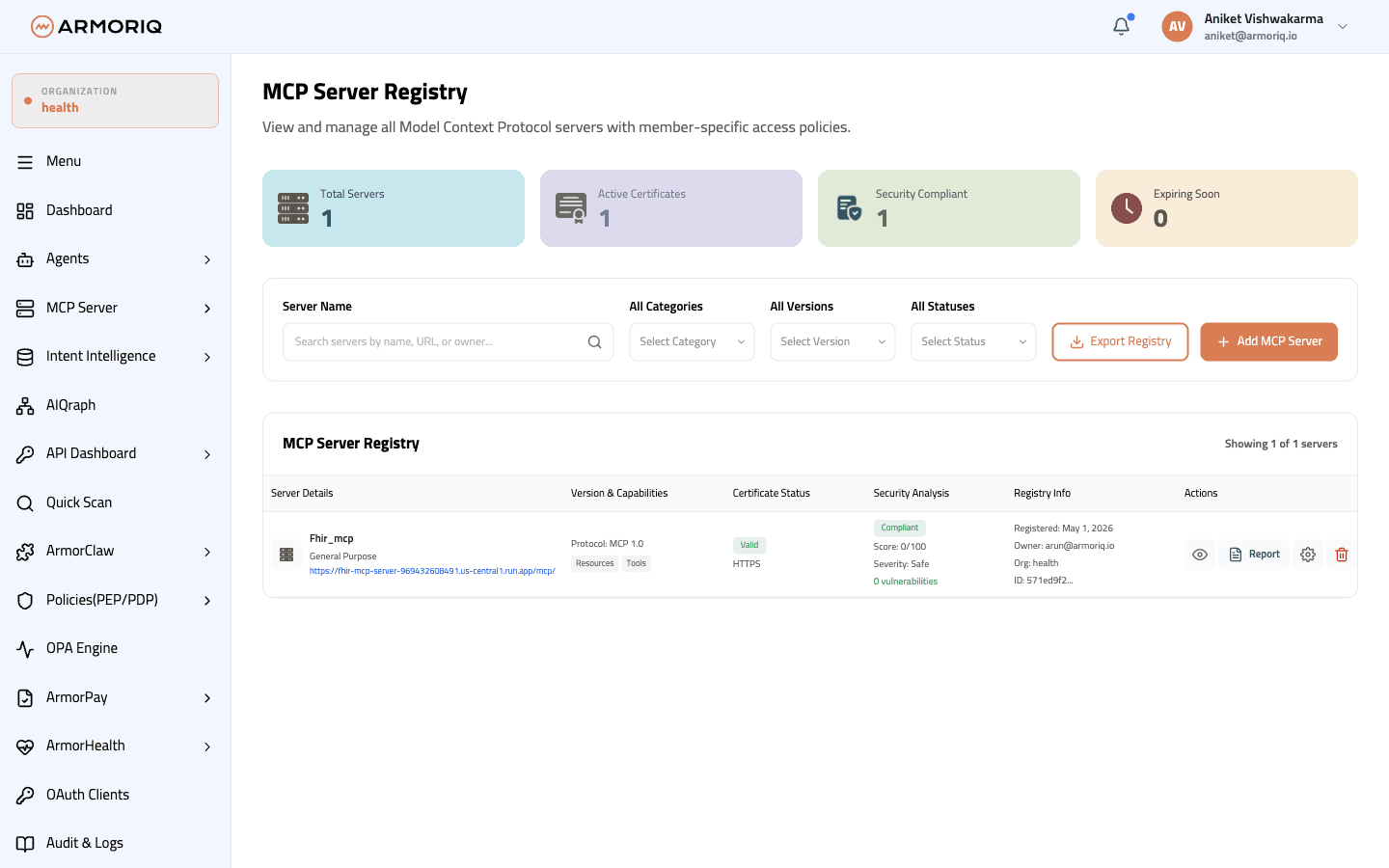Image resolution: width=1389 pixels, height=868 pixels.
Task: Open the Fhir_mcp Report button
Action: coord(1254,555)
